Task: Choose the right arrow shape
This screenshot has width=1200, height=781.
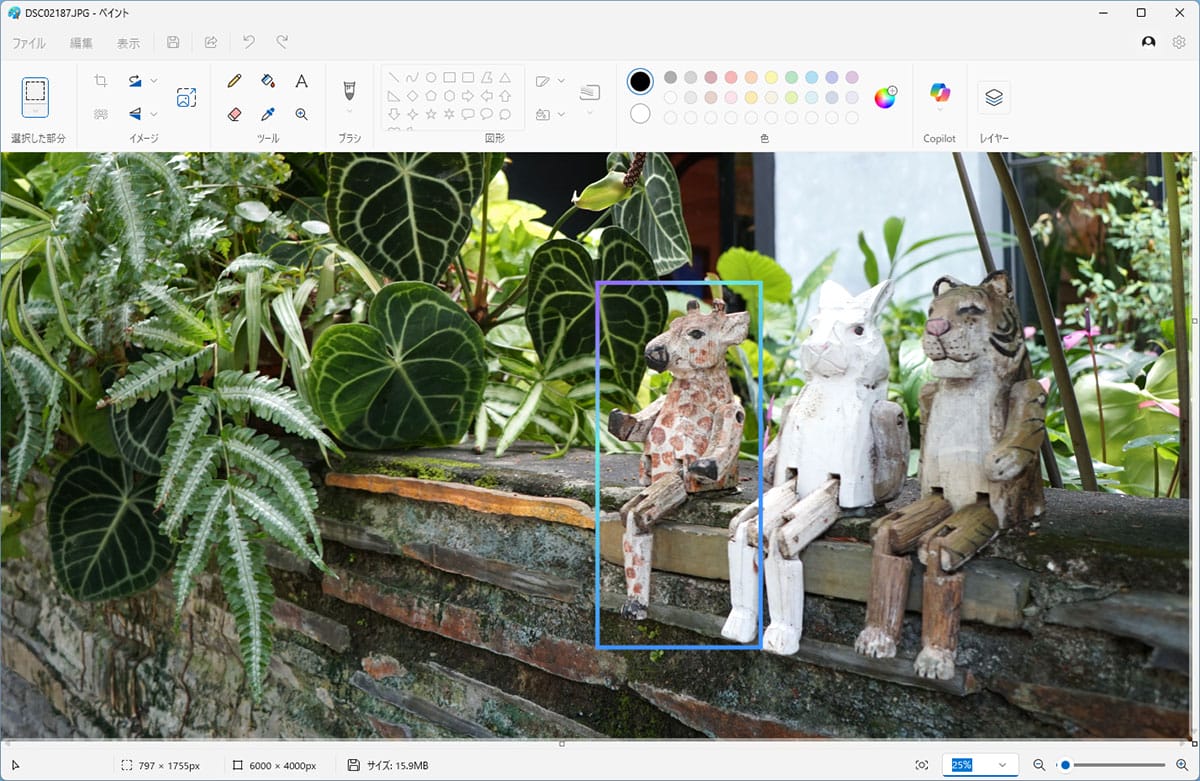Action: [468, 96]
